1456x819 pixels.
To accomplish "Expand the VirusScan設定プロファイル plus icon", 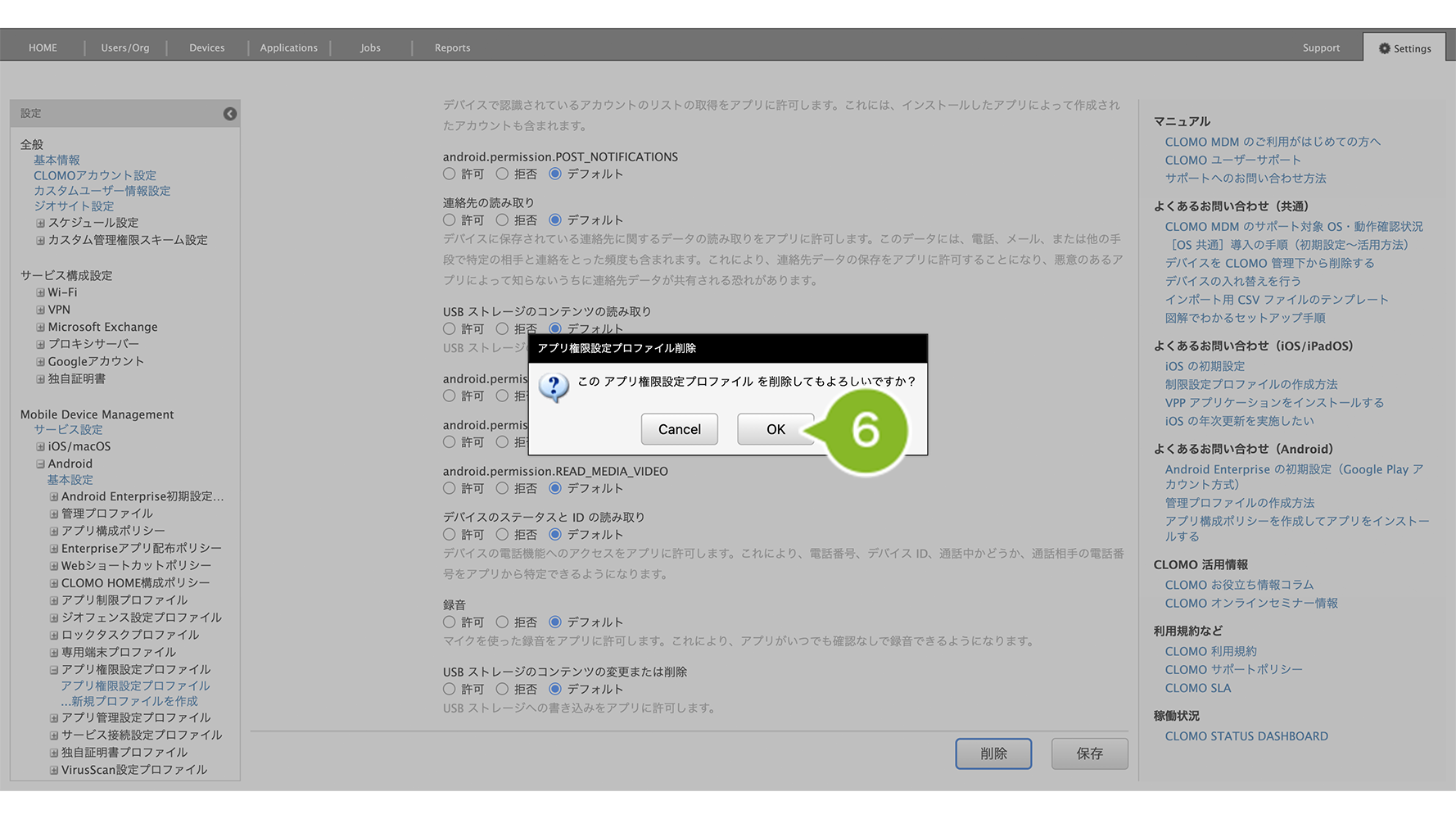I will click(x=54, y=770).
